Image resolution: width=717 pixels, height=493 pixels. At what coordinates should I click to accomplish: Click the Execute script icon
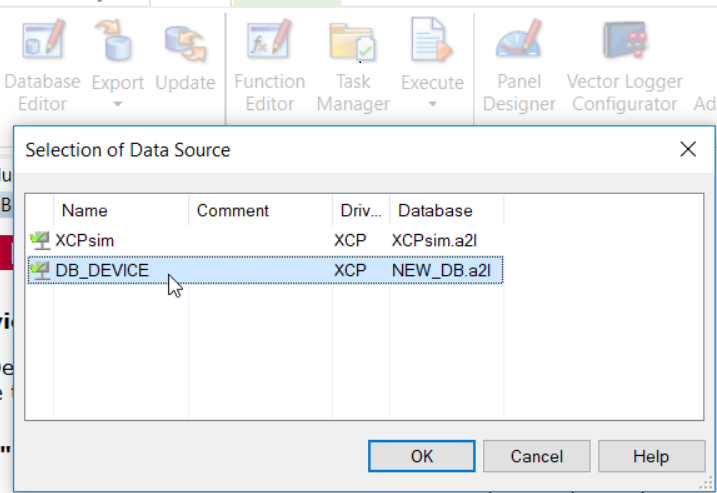432,40
